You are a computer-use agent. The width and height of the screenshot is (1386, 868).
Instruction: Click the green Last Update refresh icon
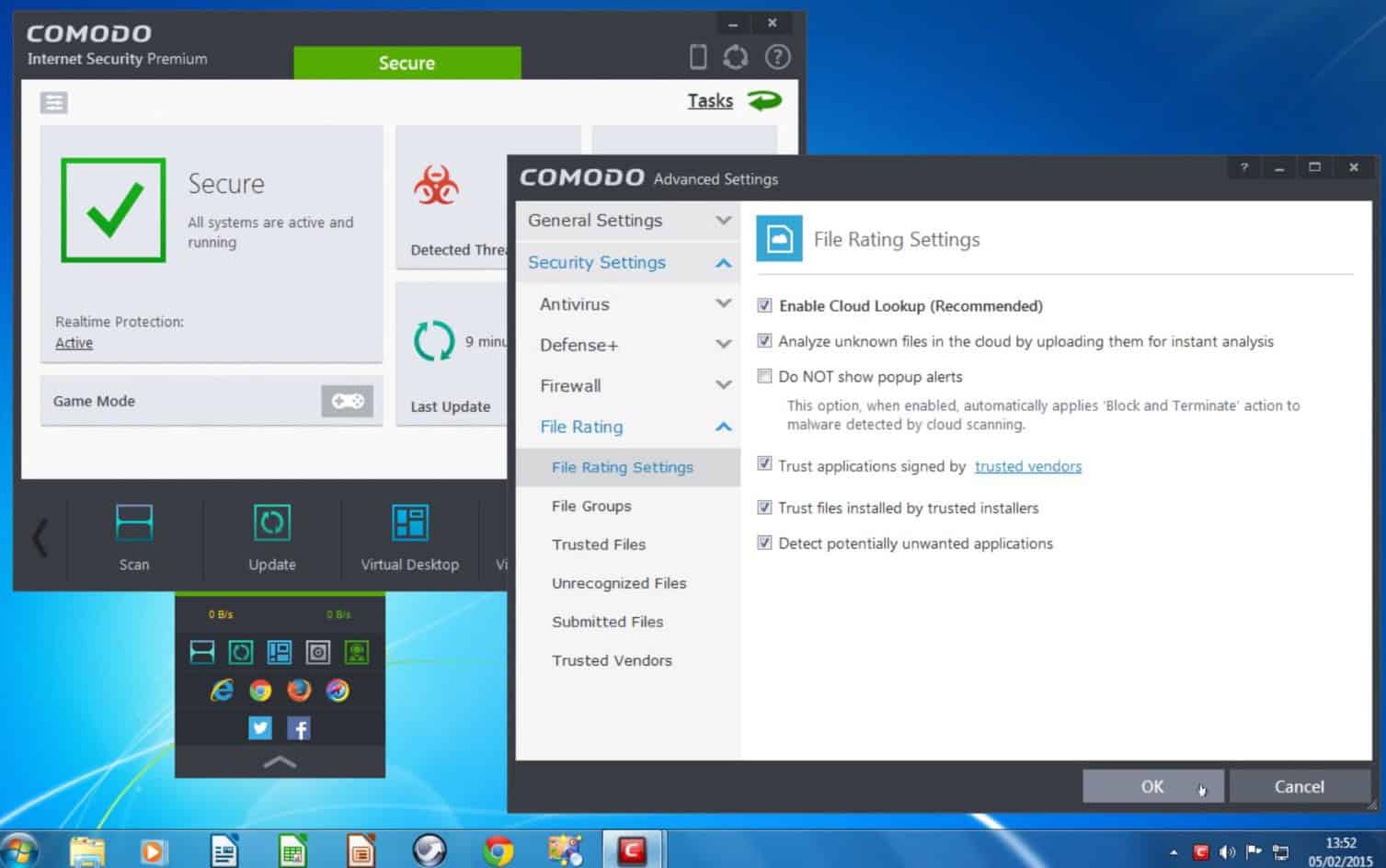pyautogui.click(x=434, y=341)
